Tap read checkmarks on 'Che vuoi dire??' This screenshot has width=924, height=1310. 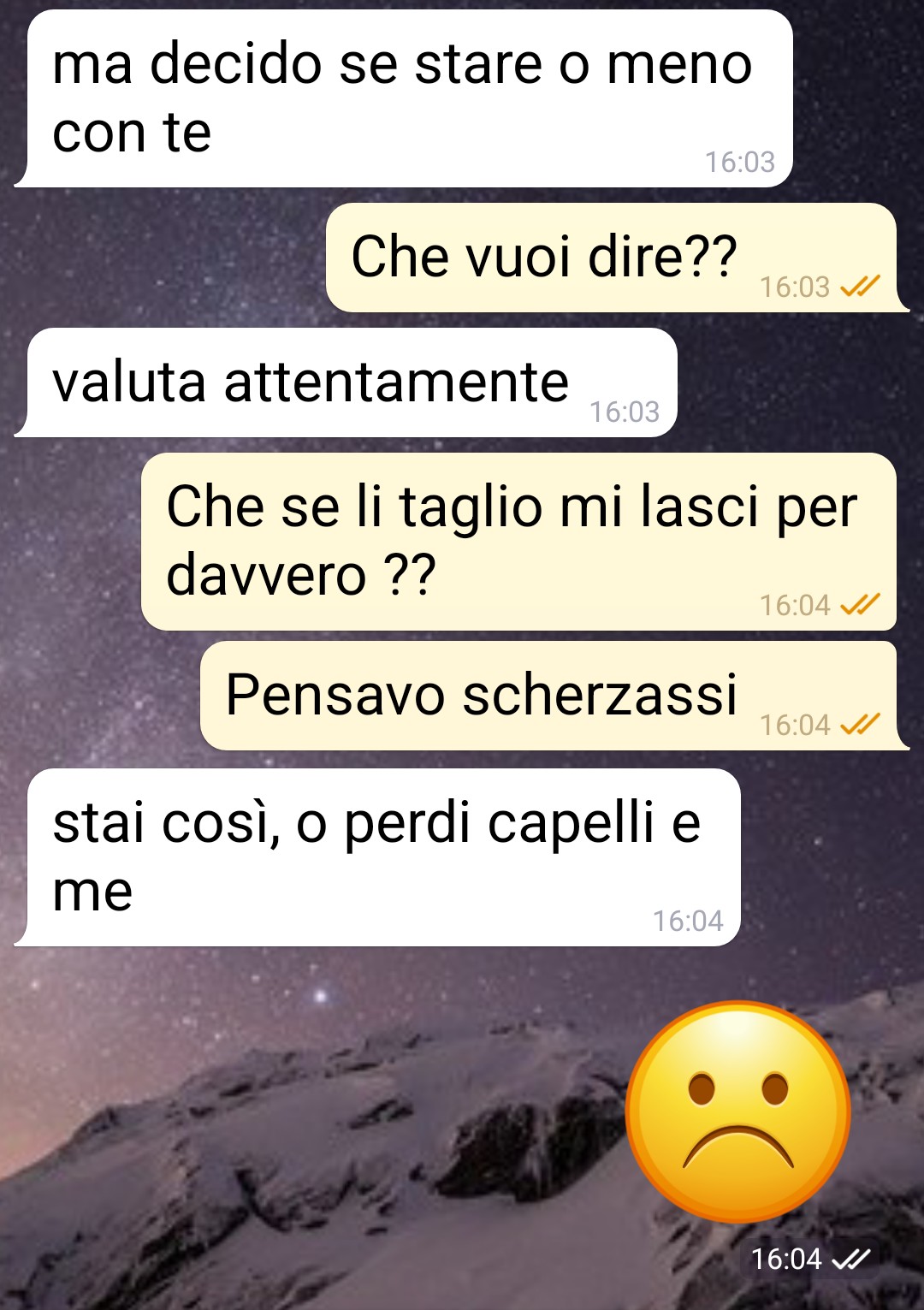tap(860, 287)
